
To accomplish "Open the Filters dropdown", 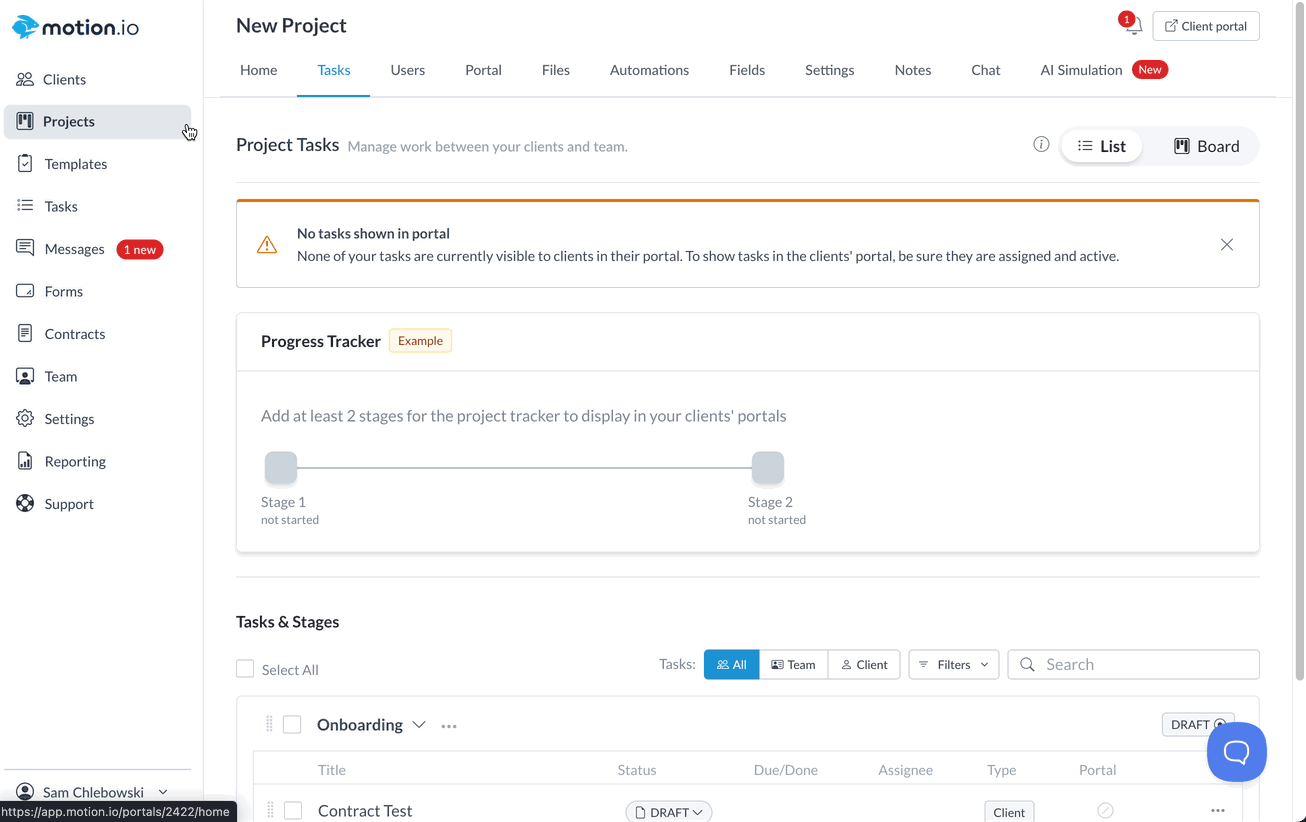I will coord(953,665).
